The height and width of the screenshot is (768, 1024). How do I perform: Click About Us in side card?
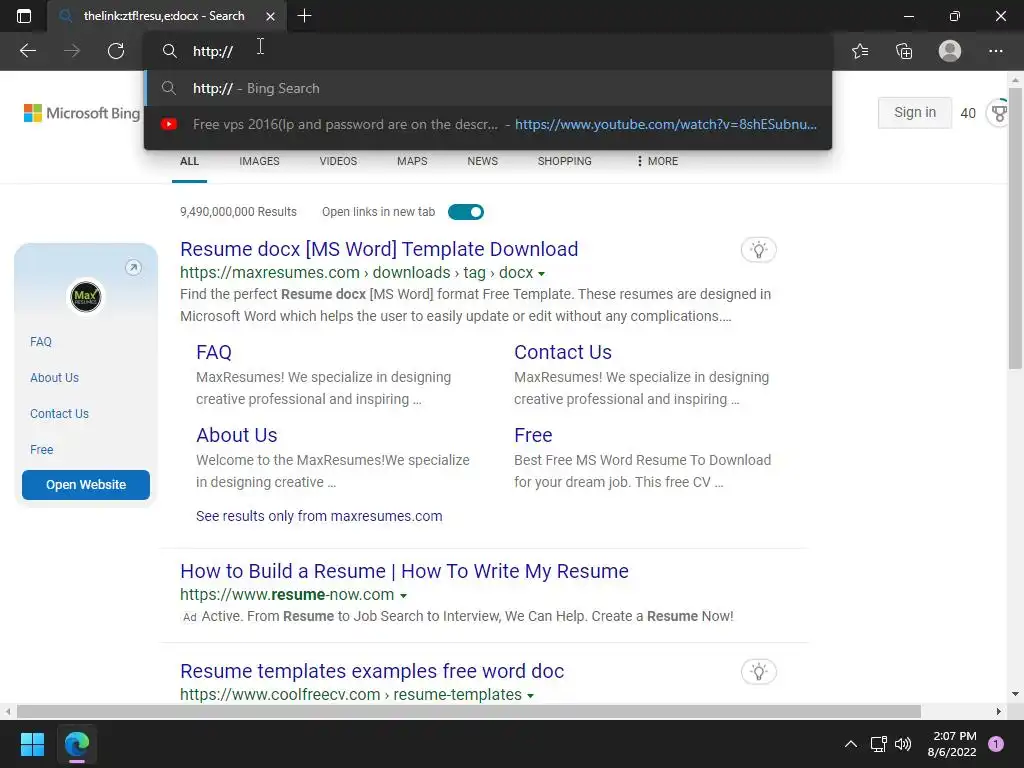pyautogui.click(x=54, y=377)
